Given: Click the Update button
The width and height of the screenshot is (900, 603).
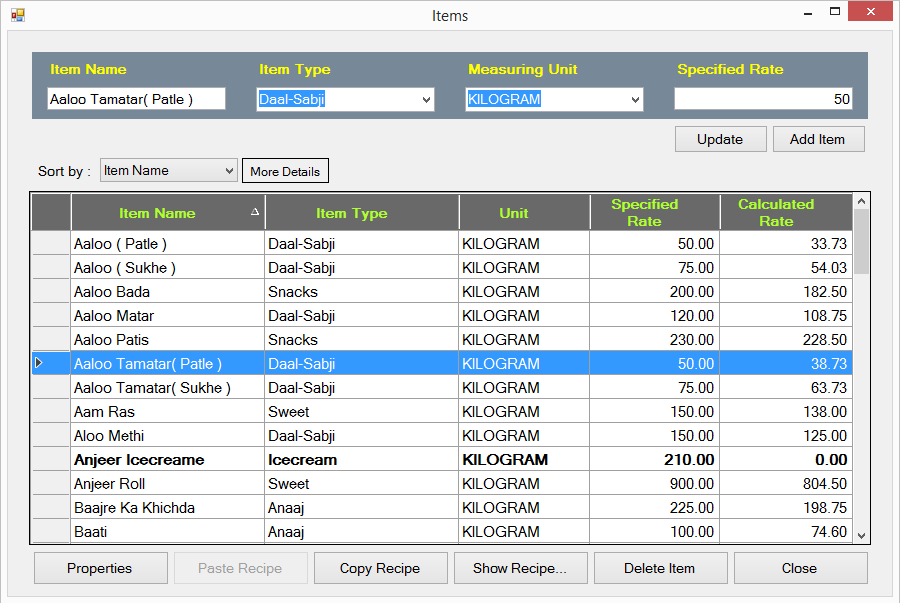Looking at the screenshot, I should point(720,139).
